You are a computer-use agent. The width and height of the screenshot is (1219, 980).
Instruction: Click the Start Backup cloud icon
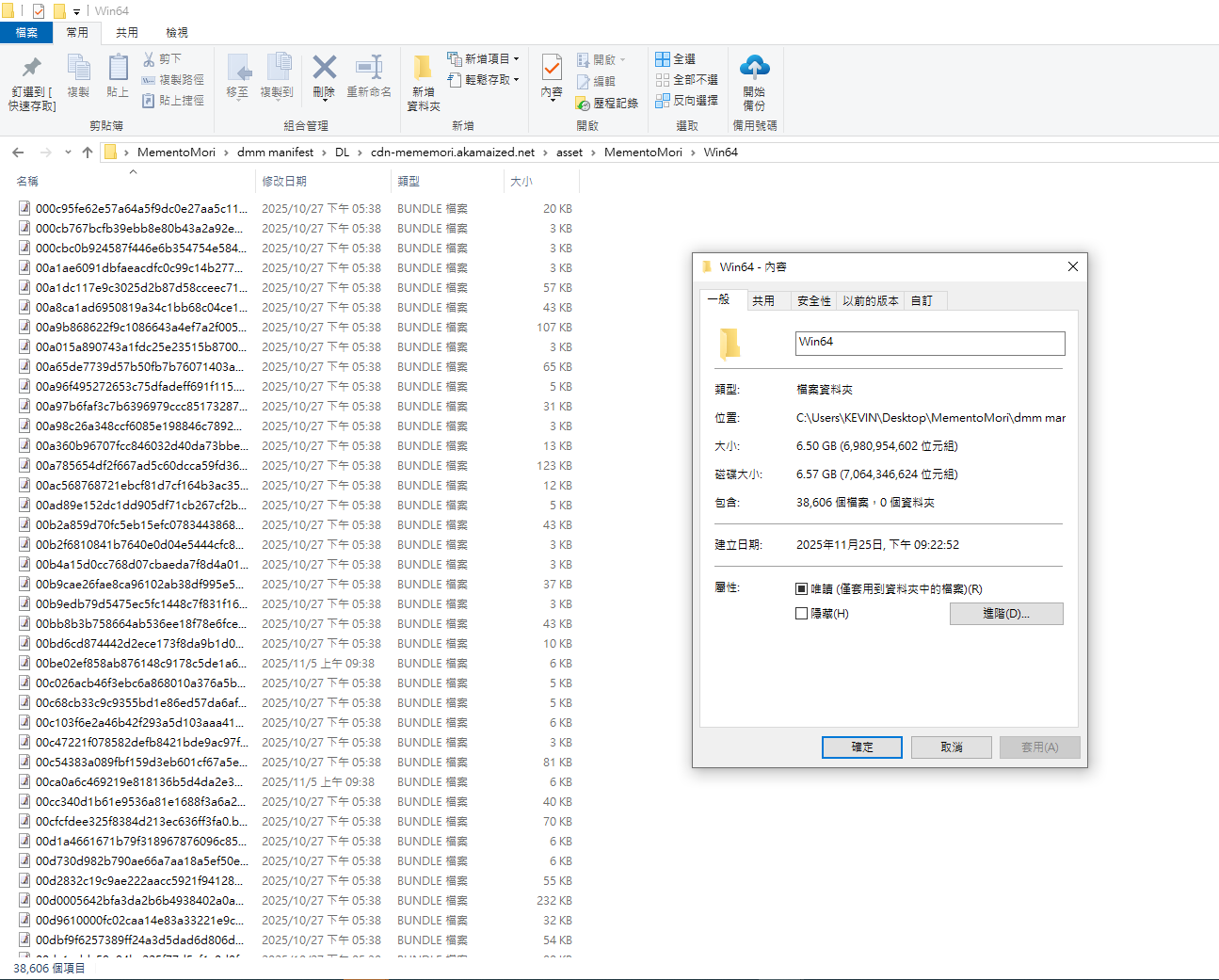[x=754, y=67]
